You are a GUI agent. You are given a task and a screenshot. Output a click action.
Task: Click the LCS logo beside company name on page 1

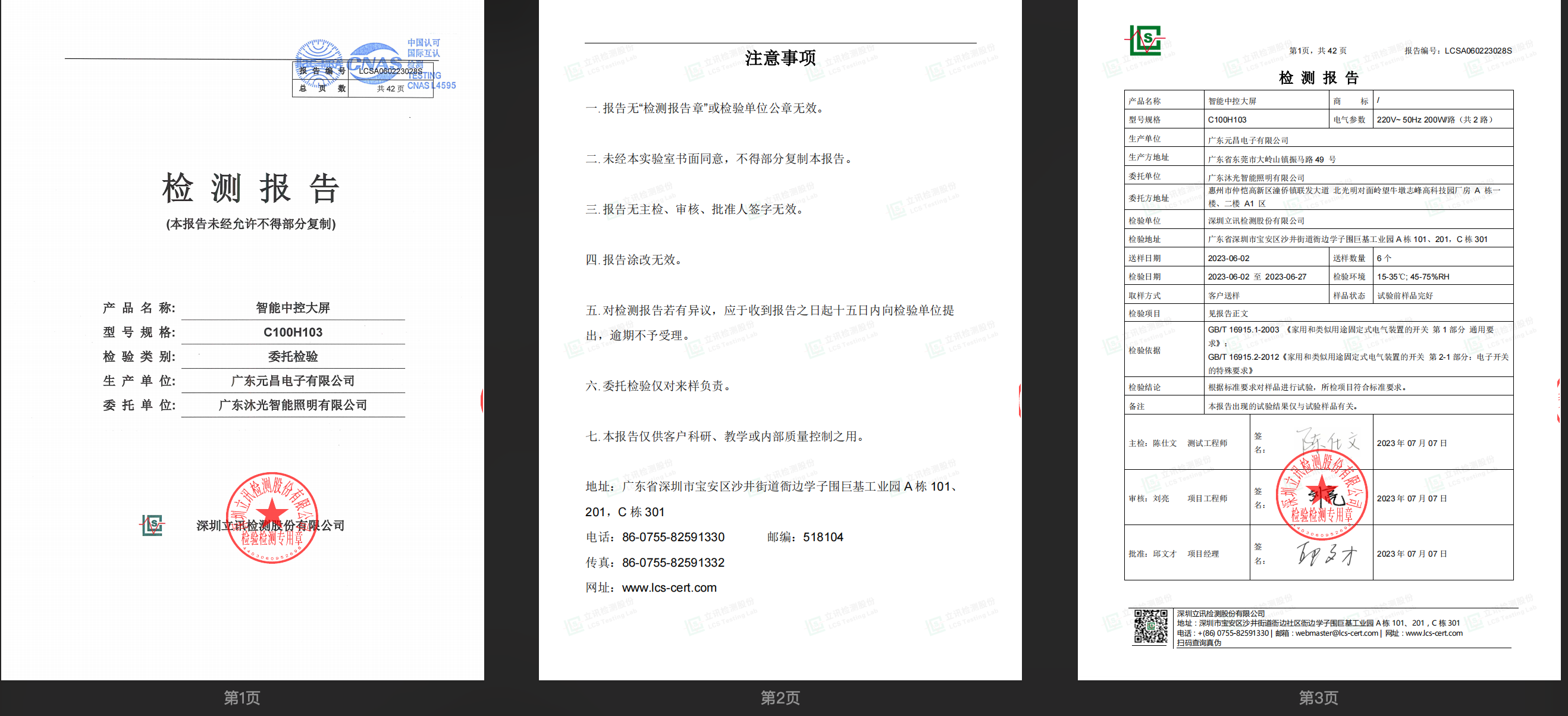[x=152, y=525]
